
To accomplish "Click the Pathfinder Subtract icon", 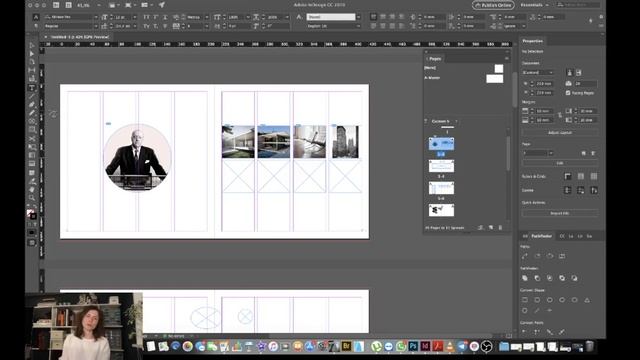I will (x=537, y=278).
